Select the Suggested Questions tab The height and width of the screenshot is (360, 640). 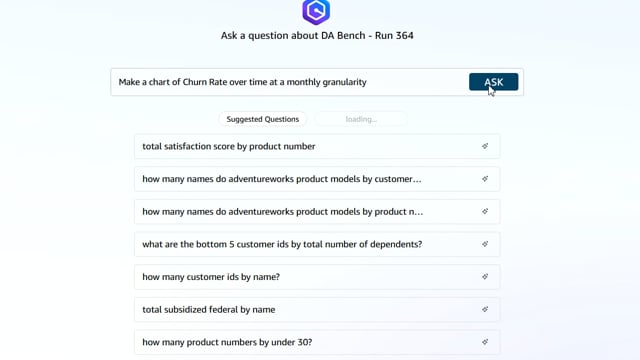pyautogui.click(x=262, y=119)
